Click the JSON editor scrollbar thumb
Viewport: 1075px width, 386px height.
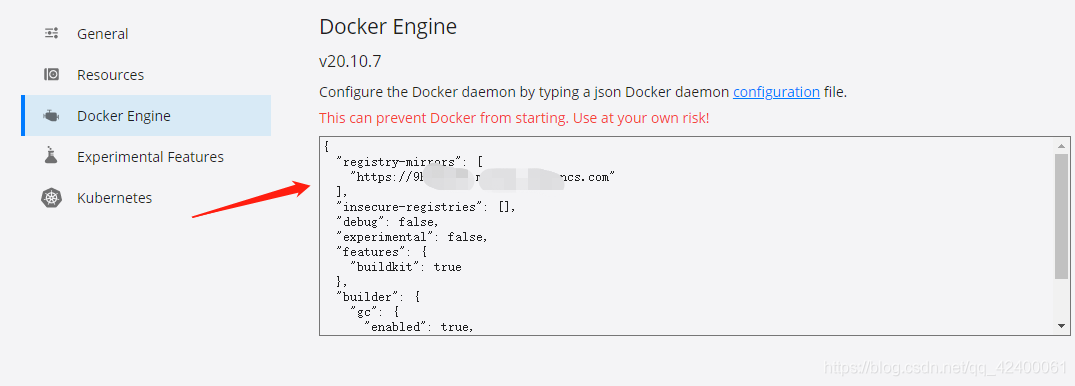click(1061, 216)
